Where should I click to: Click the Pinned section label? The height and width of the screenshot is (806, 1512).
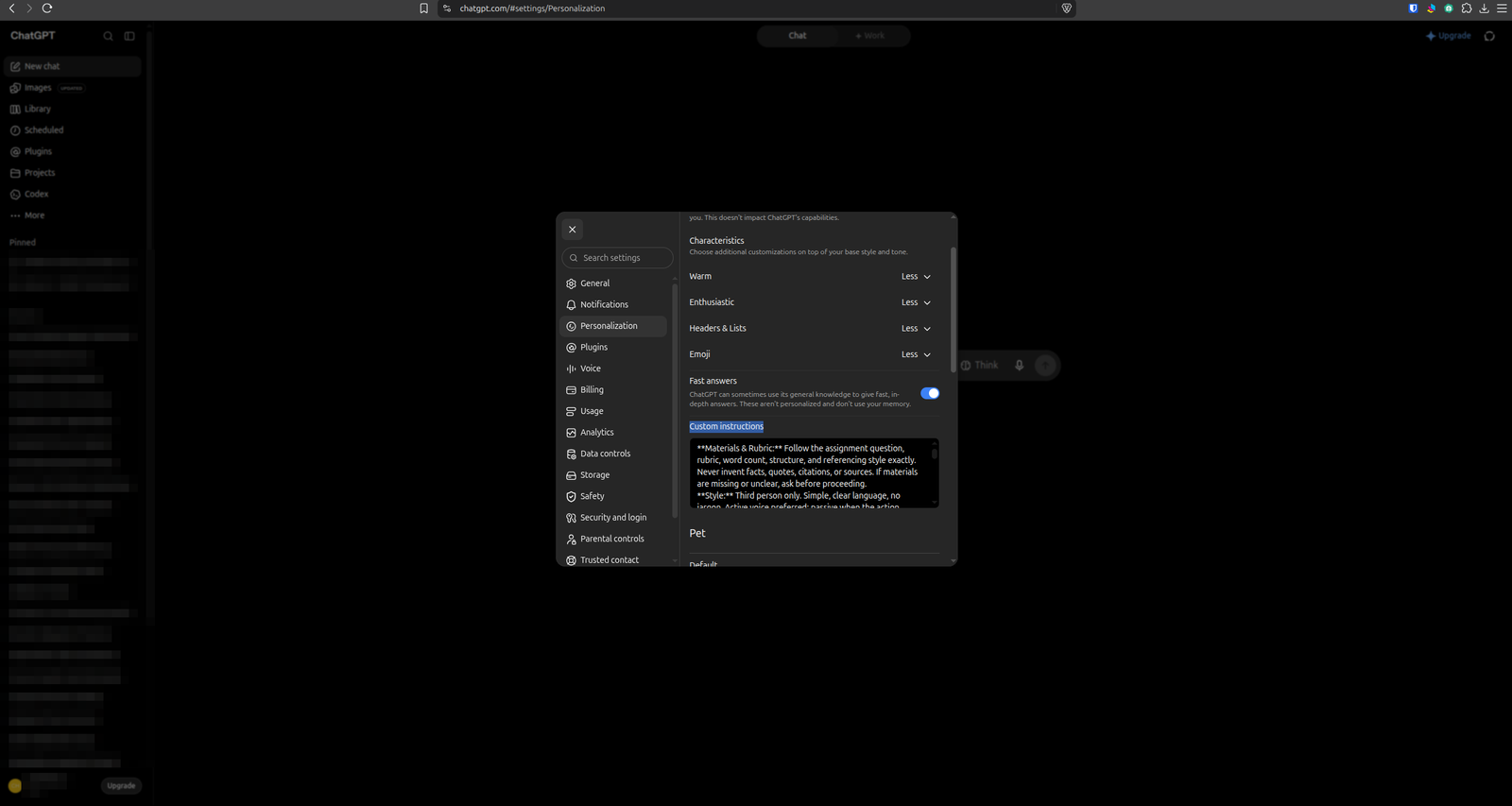click(x=23, y=243)
